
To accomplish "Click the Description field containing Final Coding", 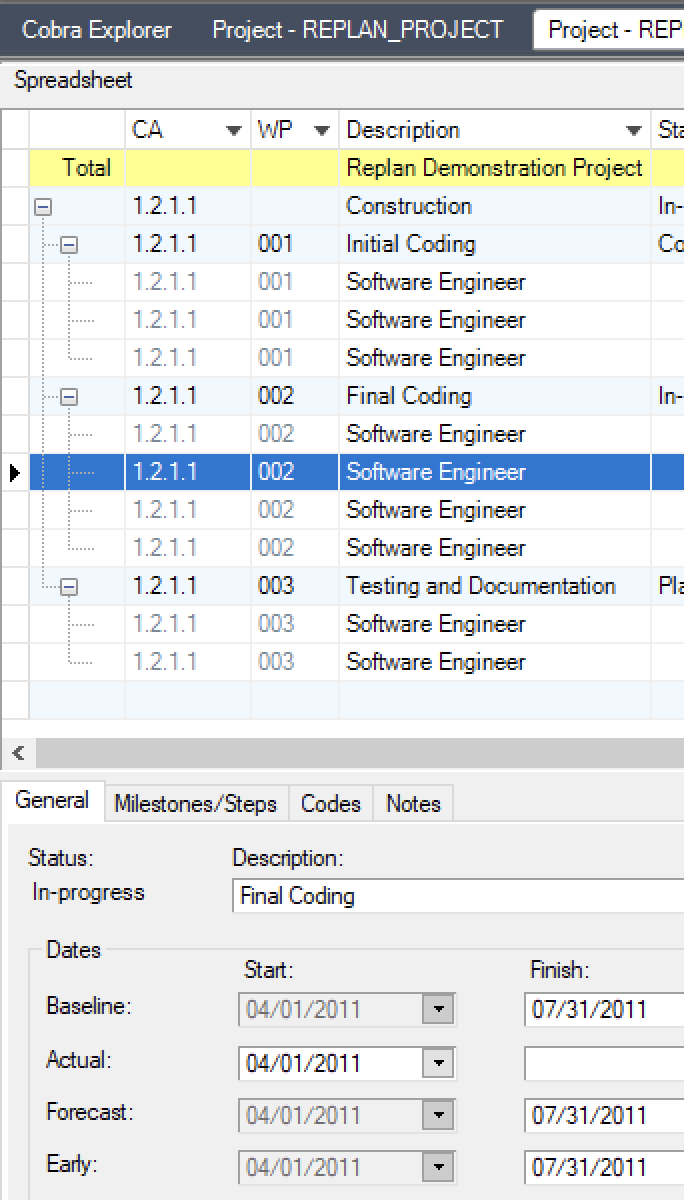I will point(455,896).
